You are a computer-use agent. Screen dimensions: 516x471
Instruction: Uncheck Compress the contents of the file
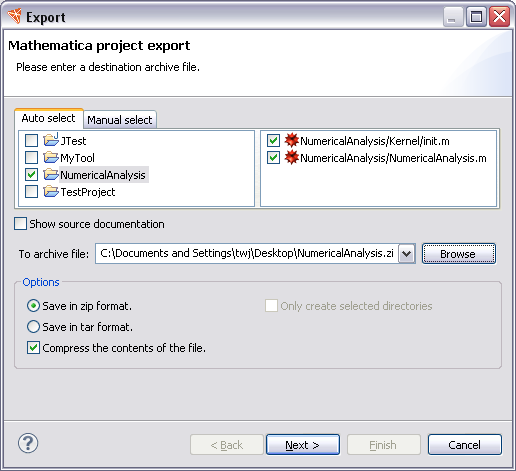pyautogui.click(x=33, y=348)
